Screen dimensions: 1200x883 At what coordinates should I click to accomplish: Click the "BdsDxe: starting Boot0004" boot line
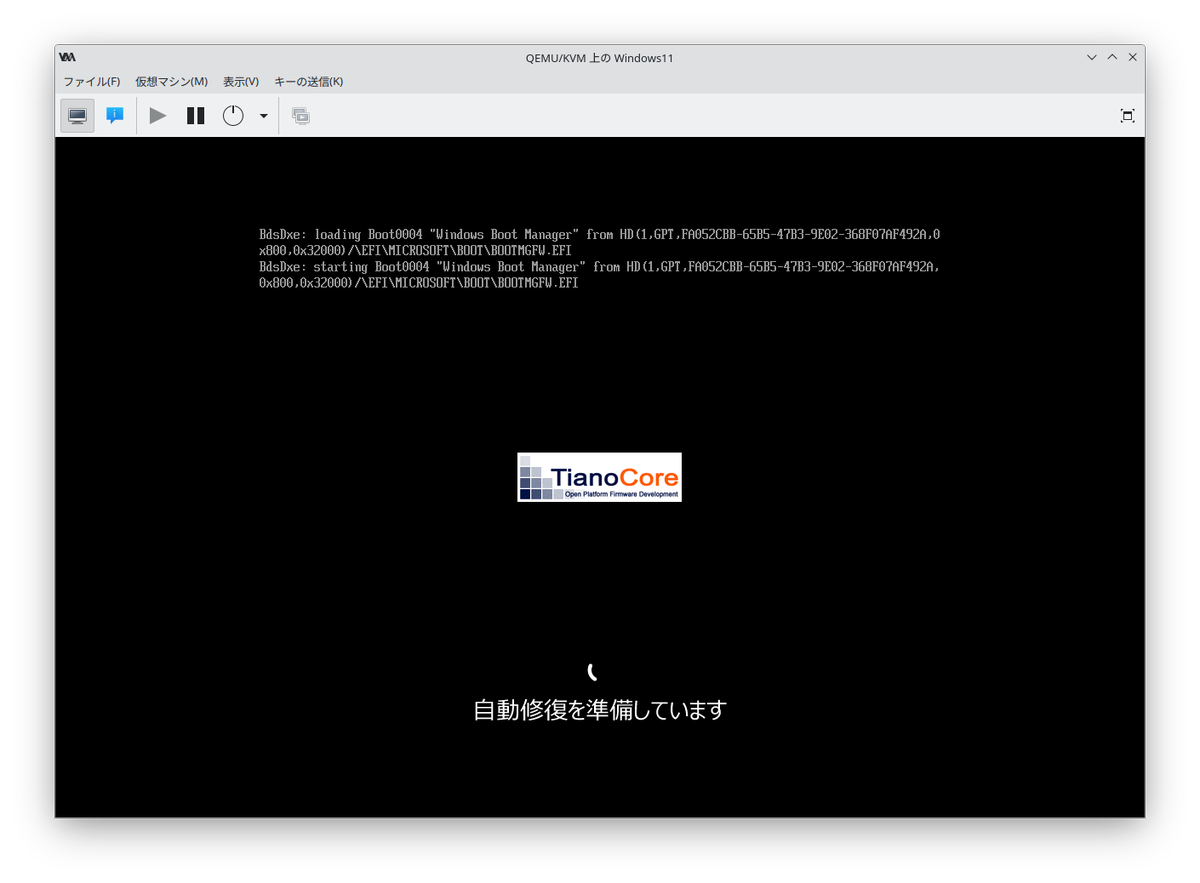coord(599,275)
